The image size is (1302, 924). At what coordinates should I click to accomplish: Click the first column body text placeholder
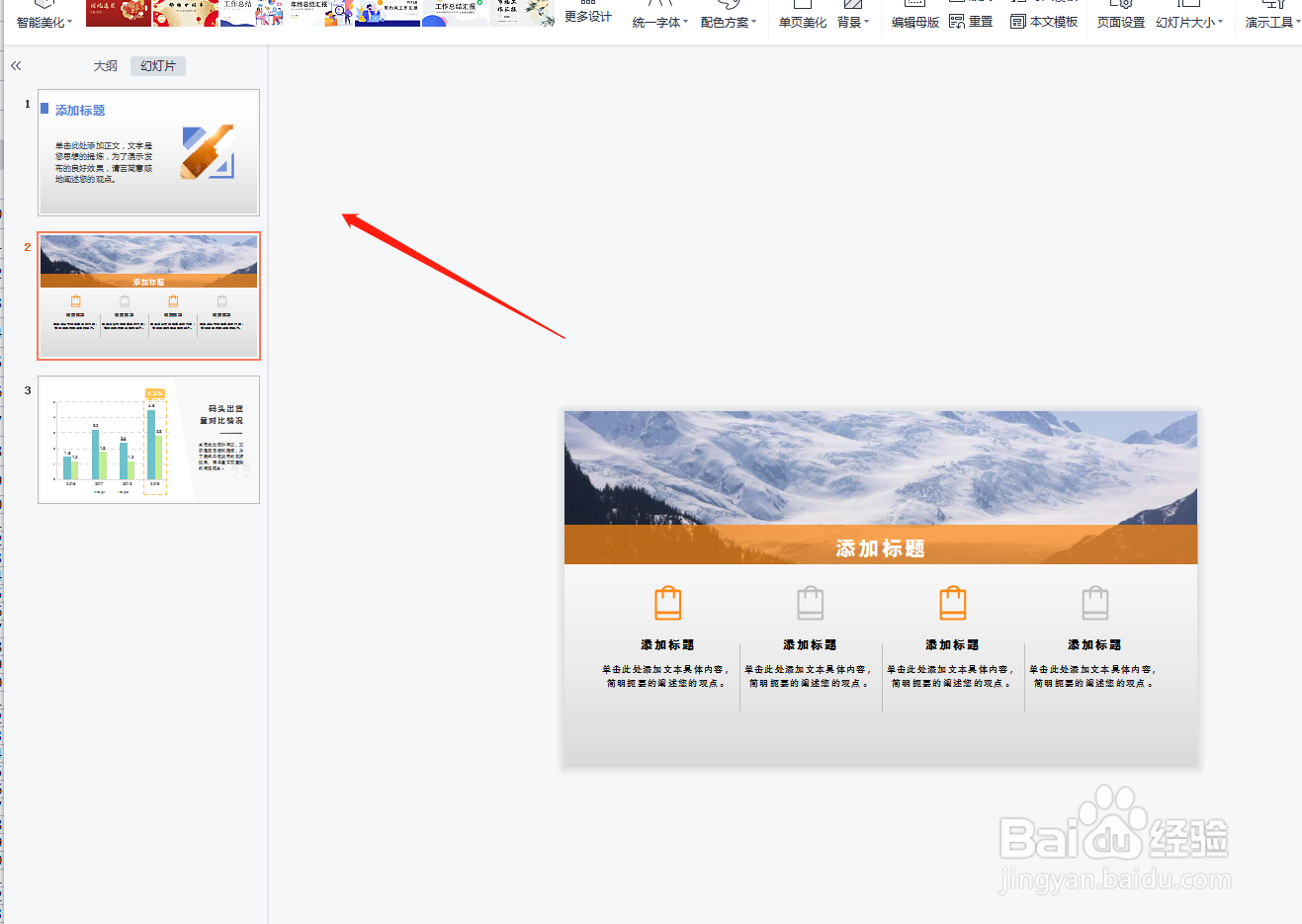tap(665, 676)
